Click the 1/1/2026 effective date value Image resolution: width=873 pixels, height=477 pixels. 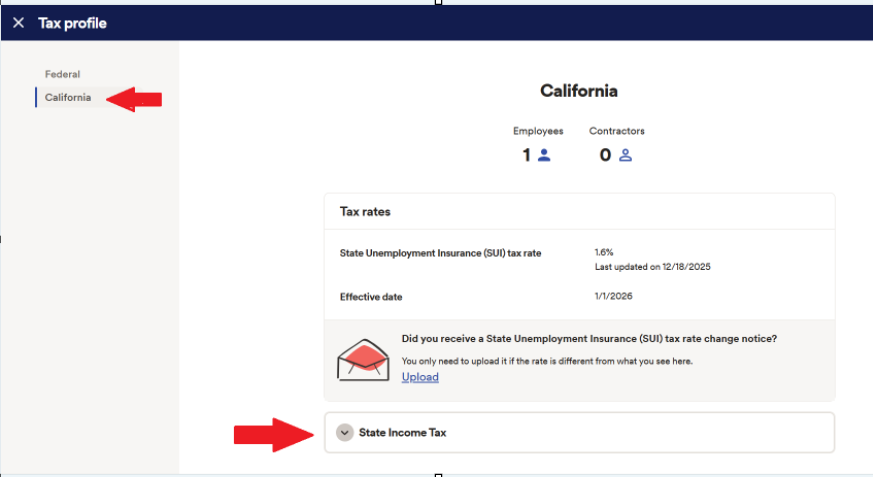coord(613,296)
